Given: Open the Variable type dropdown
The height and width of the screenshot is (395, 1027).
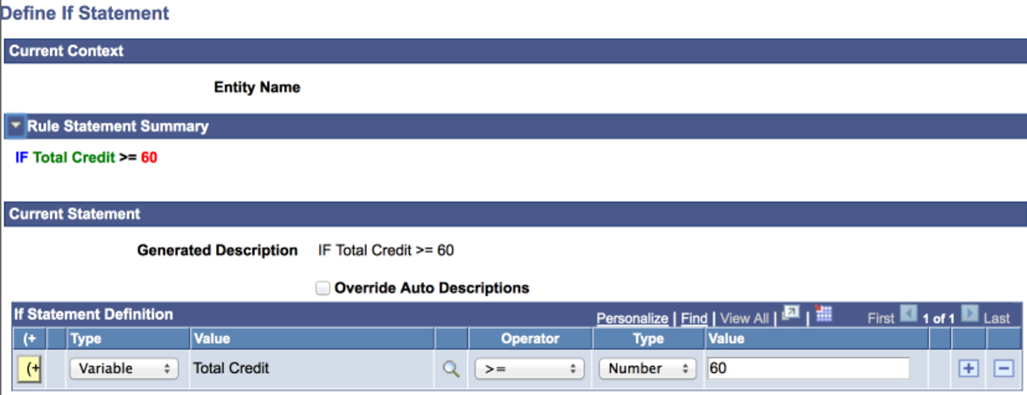Looking at the screenshot, I should pyautogui.click(x=124, y=369).
